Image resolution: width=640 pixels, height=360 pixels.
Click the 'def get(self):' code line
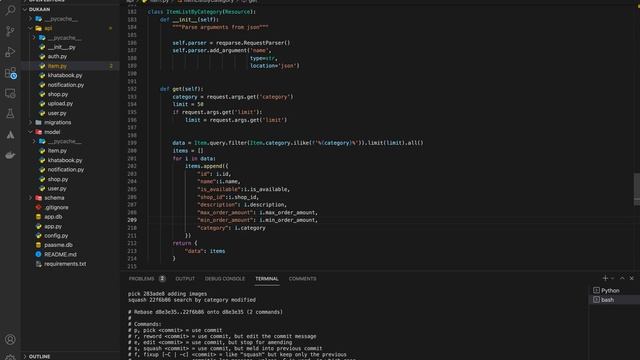181,89
